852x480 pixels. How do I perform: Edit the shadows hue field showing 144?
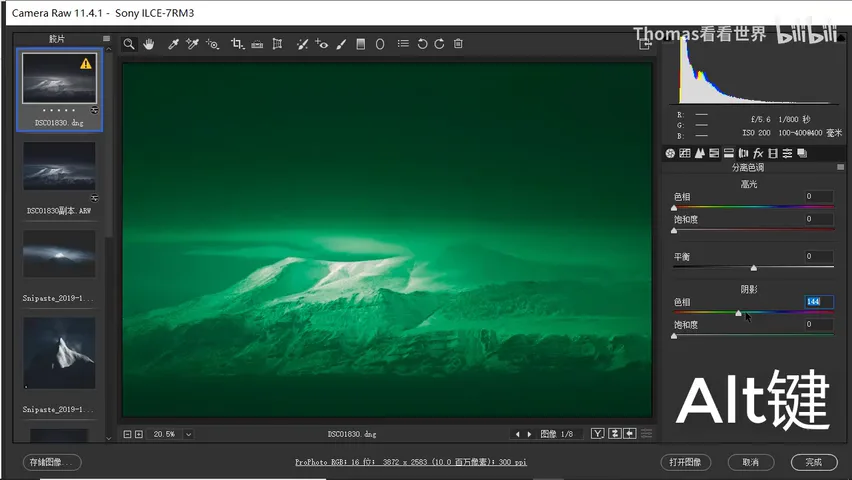point(818,302)
